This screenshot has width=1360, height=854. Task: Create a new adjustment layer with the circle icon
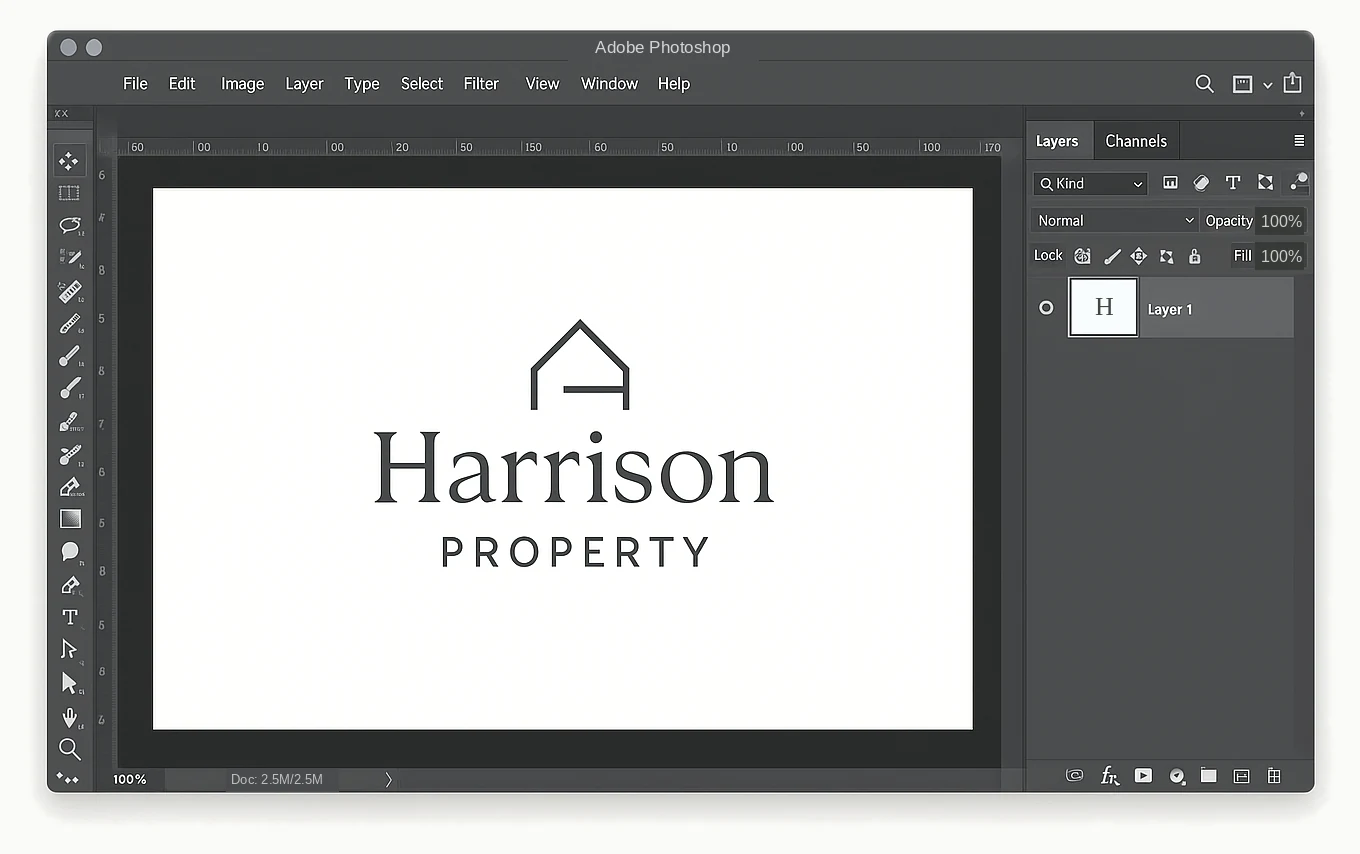(x=1177, y=775)
